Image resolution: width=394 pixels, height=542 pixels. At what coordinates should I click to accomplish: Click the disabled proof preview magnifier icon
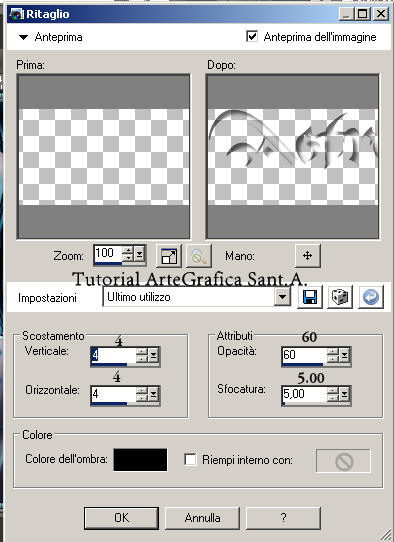tap(199, 256)
